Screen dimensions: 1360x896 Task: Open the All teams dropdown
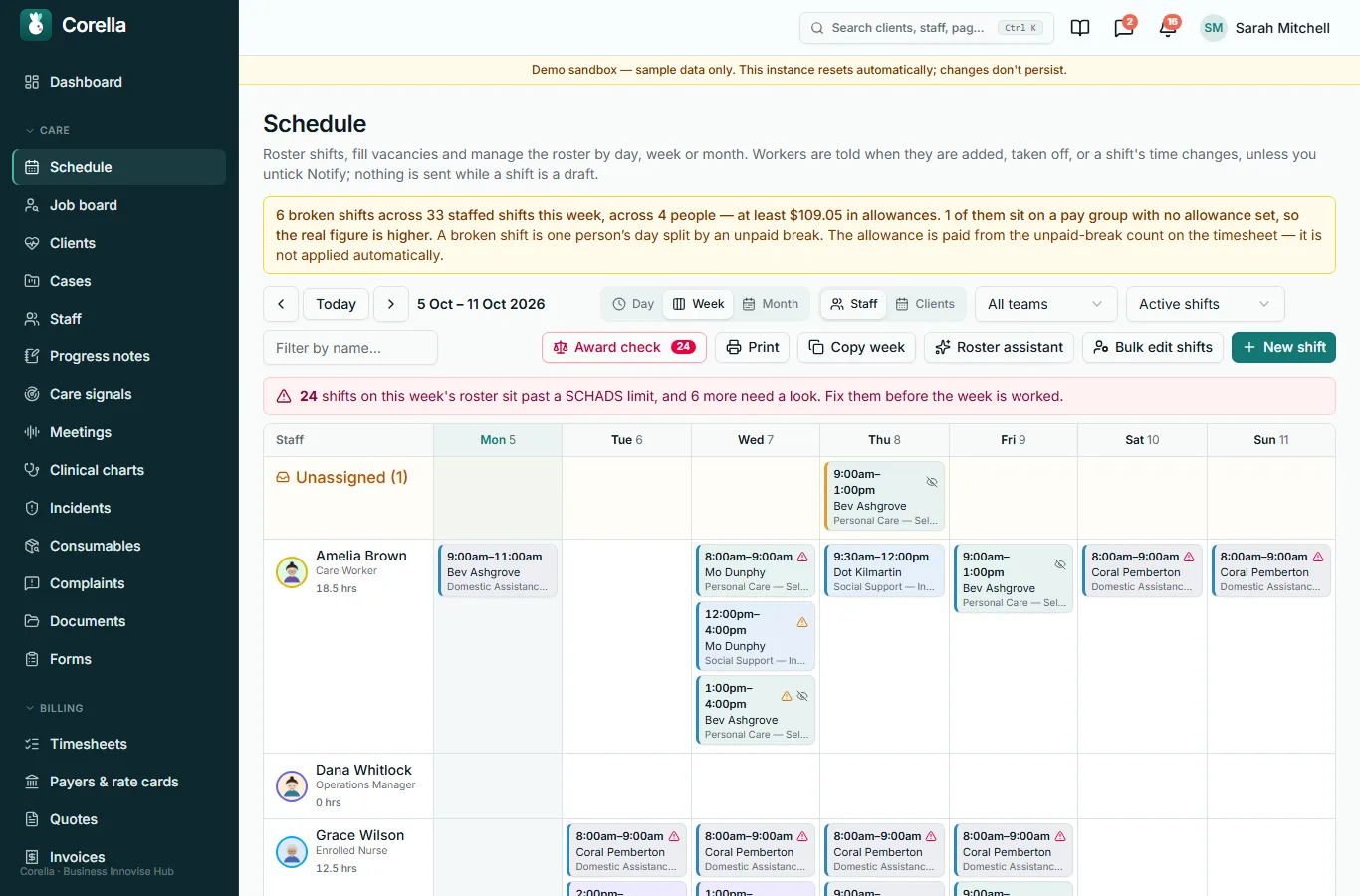[x=1046, y=304]
